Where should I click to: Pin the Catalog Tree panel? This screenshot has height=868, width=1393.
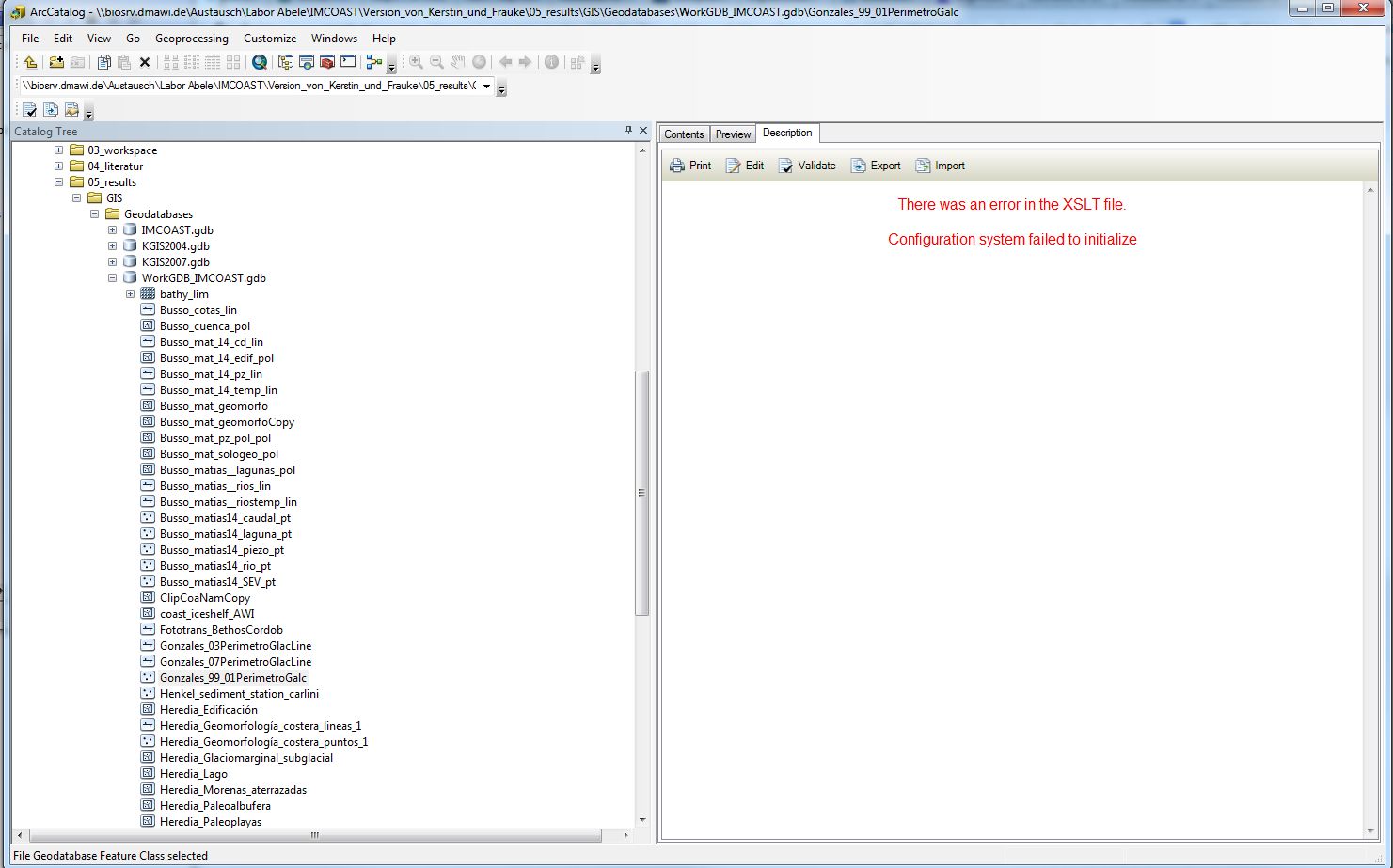(628, 131)
